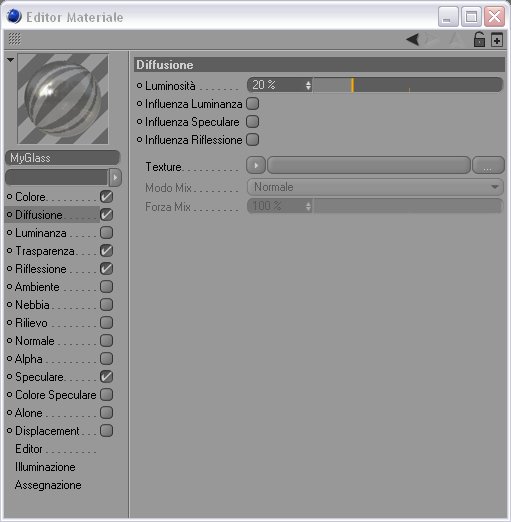Click the Forza Mix stepper arrows
This screenshot has height=522, width=511.
pos(308,206)
